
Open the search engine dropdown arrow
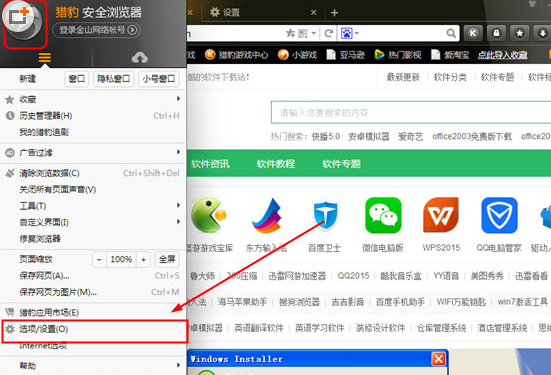pos(357,33)
